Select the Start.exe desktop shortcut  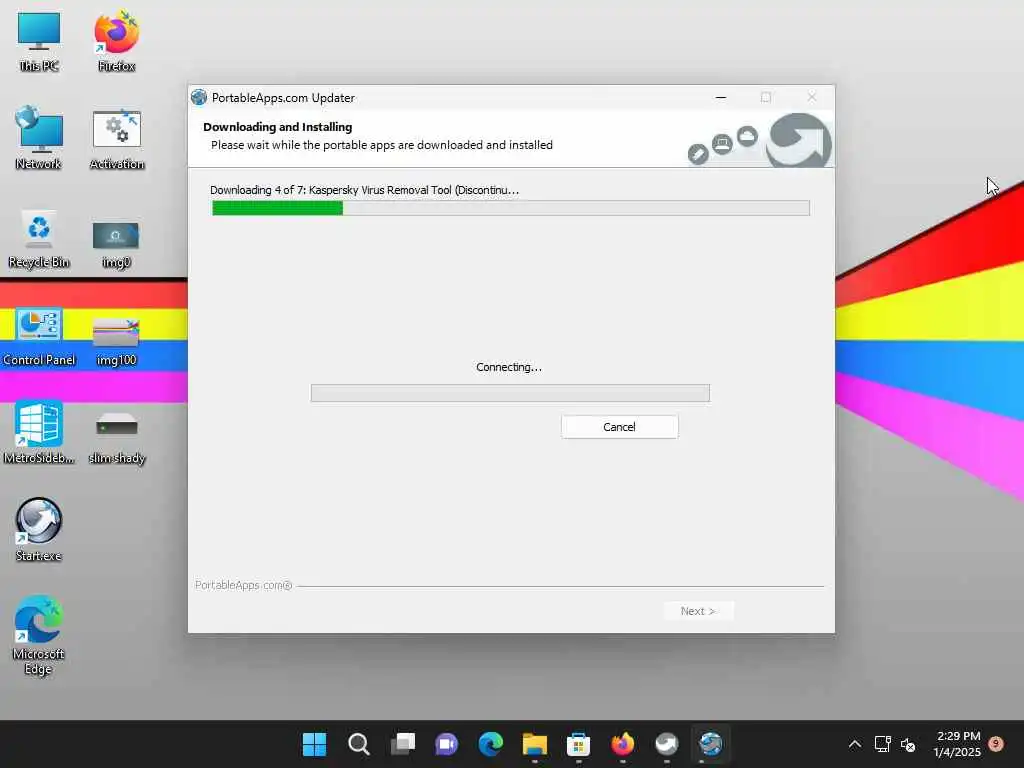point(39,530)
